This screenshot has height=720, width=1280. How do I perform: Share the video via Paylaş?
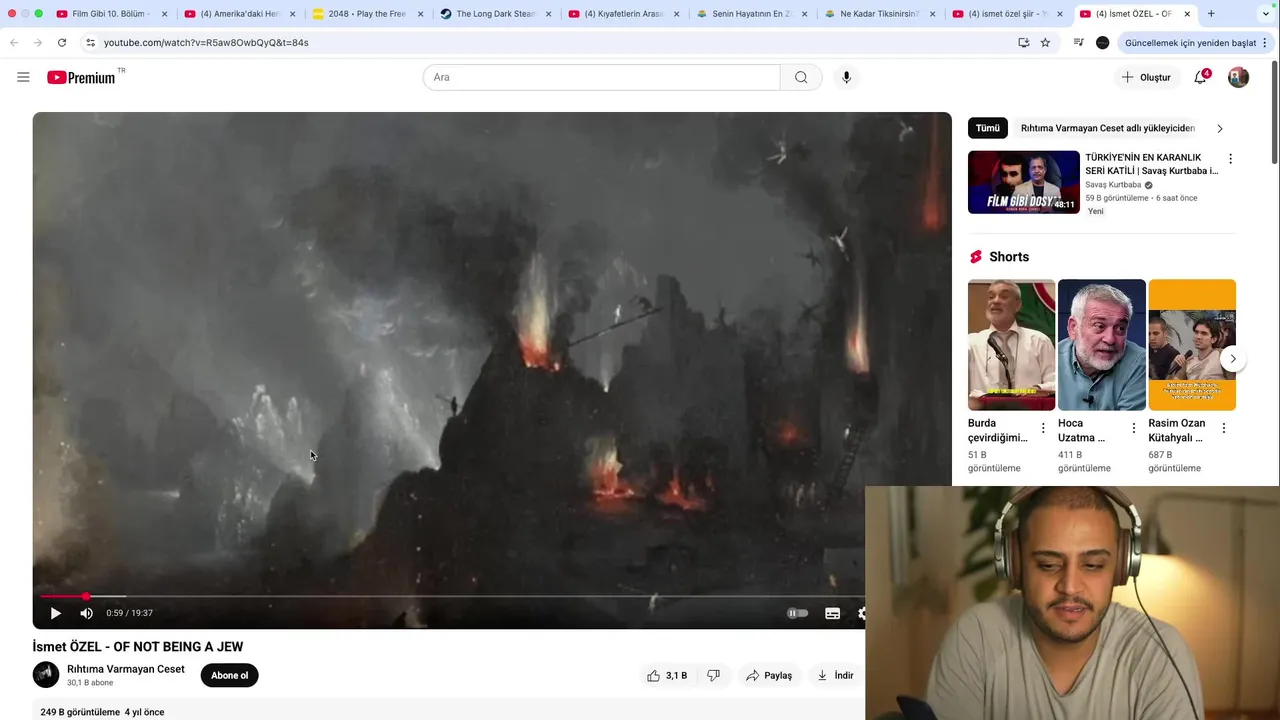pyautogui.click(x=769, y=675)
